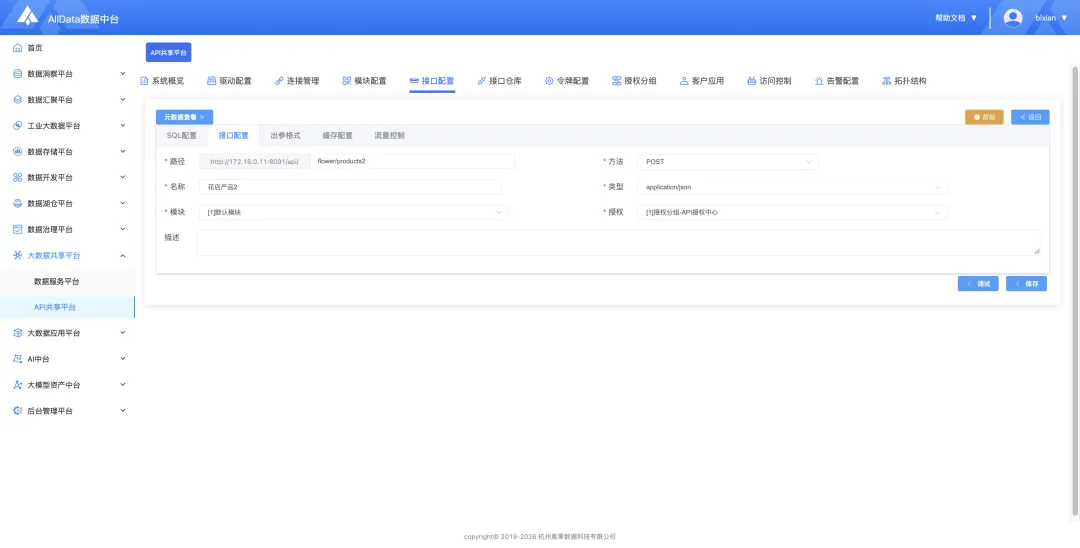Open the 授权 授权分组 dropdown
The width and height of the screenshot is (1080, 548).
pyautogui.click(x=792, y=213)
